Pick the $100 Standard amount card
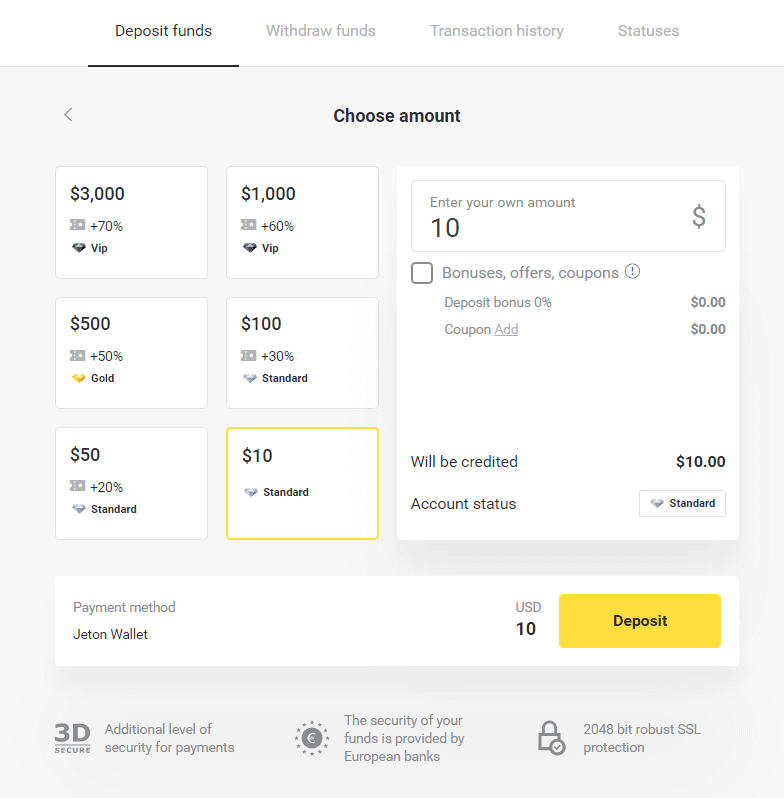784x798 pixels. click(x=302, y=352)
